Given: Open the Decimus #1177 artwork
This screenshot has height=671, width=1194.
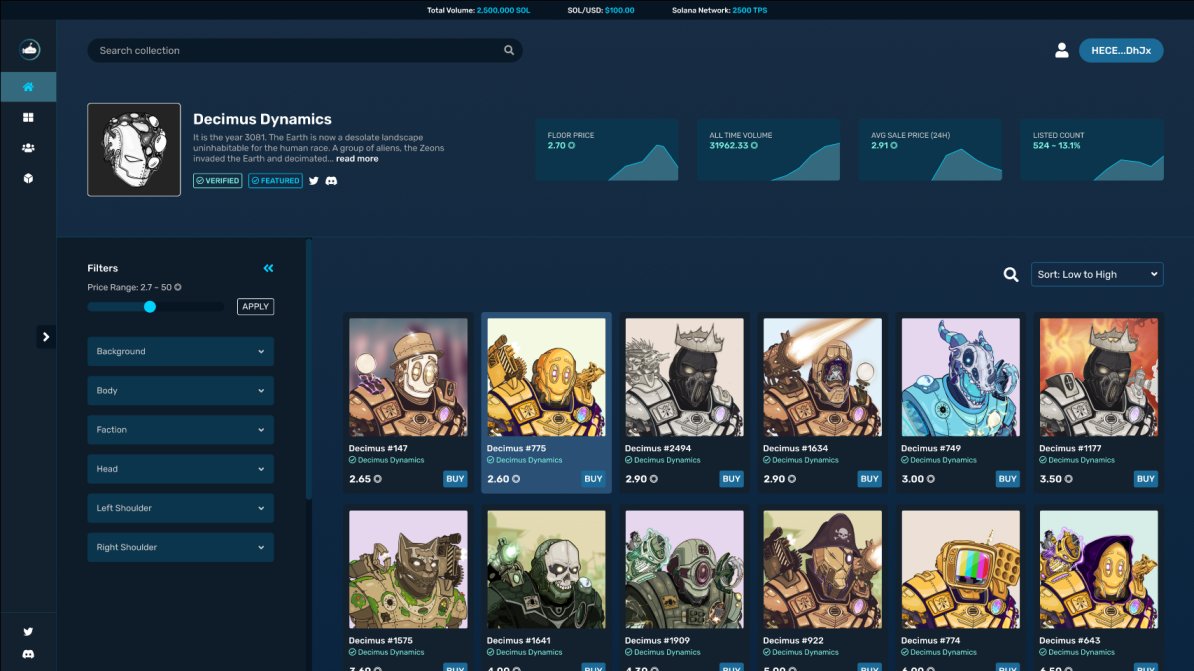Looking at the screenshot, I should [x=1099, y=377].
